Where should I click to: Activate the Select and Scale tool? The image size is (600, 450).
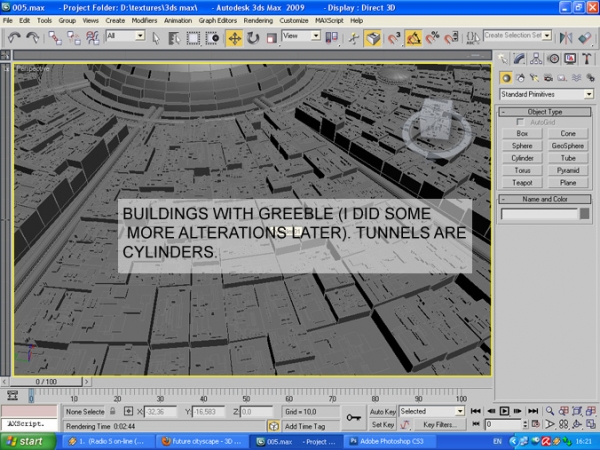(x=272, y=38)
